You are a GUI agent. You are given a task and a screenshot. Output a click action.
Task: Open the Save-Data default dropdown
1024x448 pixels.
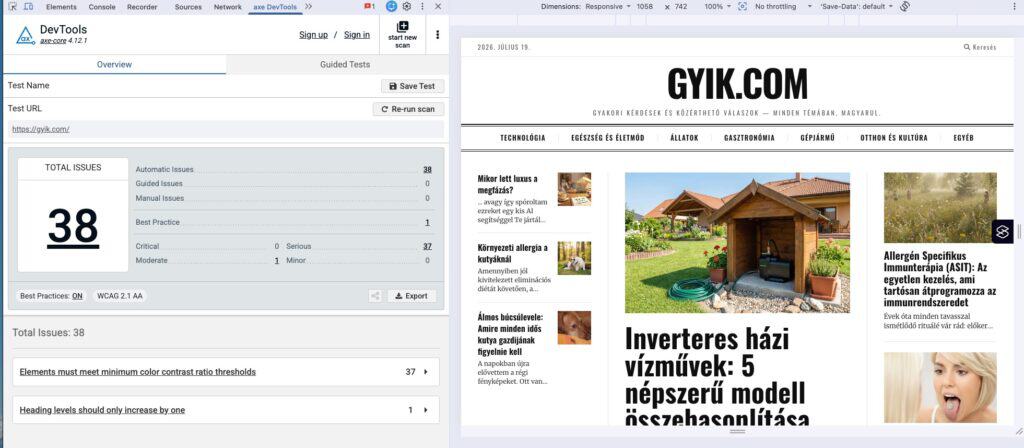tap(856, 7)
